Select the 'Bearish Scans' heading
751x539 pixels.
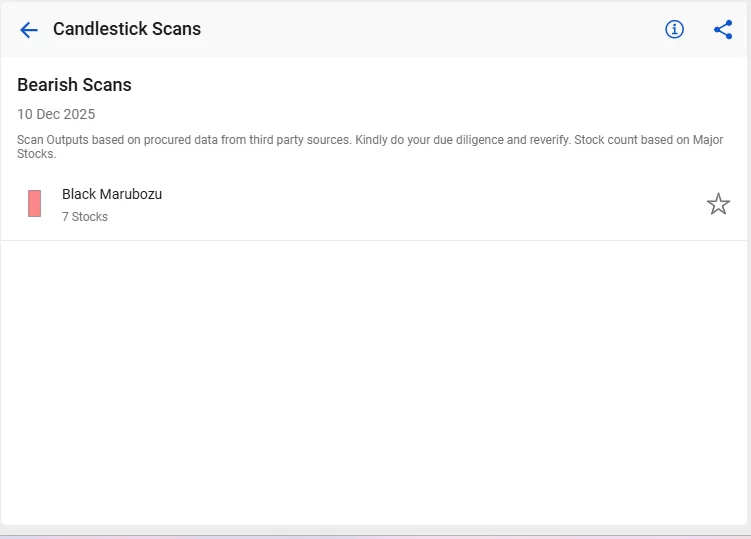(74, 85)
